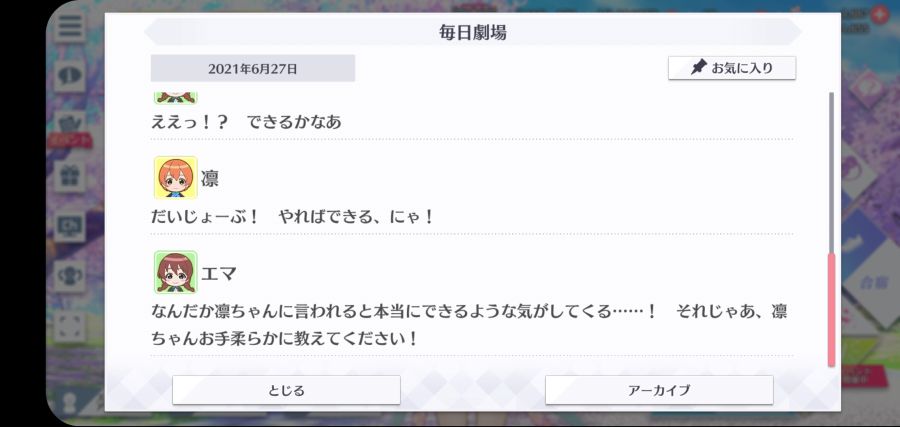This screenshot has width=900, height=427.
Task: Click エマ's dialogue line about 凛ちゃん
Action: tap(469, 325)
